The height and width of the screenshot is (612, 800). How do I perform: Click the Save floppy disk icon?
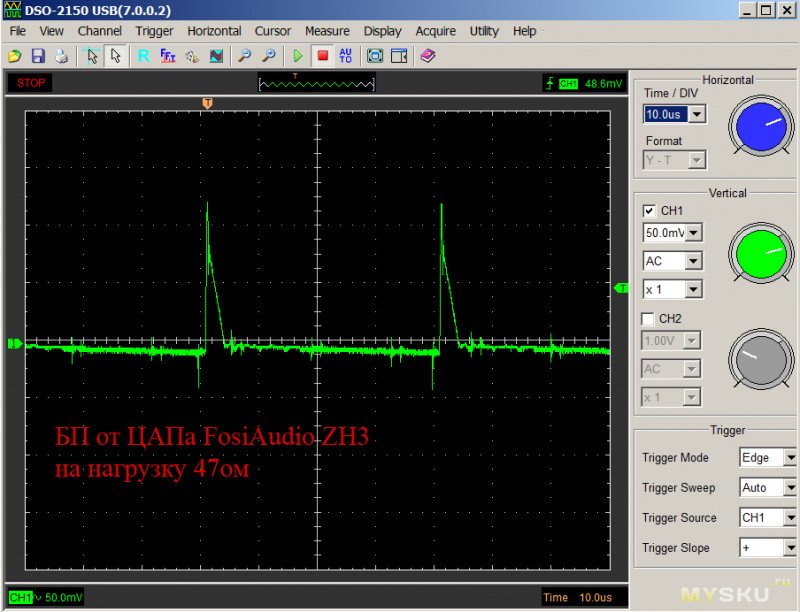pyautogui.click(x=38, y=56)
